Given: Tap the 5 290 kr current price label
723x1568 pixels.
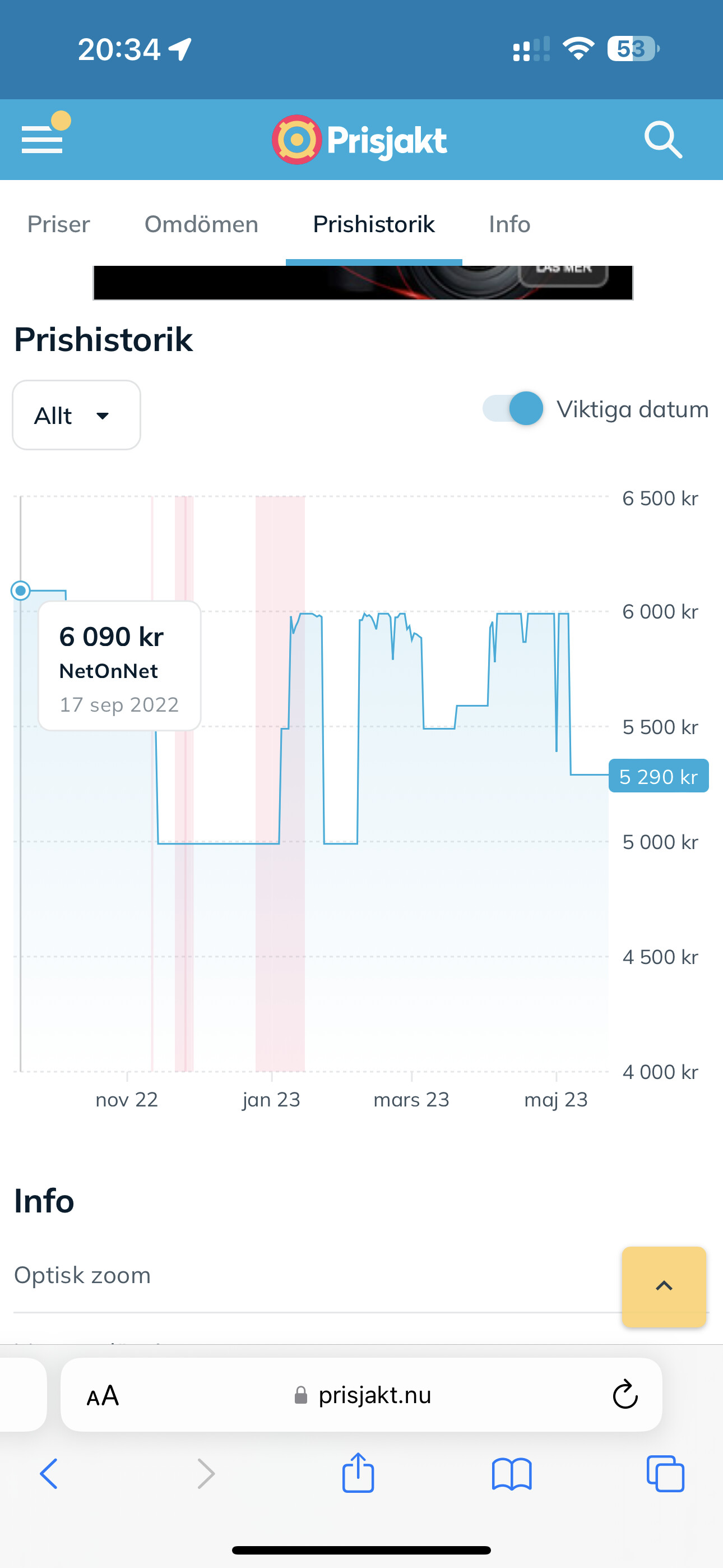Looking at the screenshot, I should click(659, 776).
